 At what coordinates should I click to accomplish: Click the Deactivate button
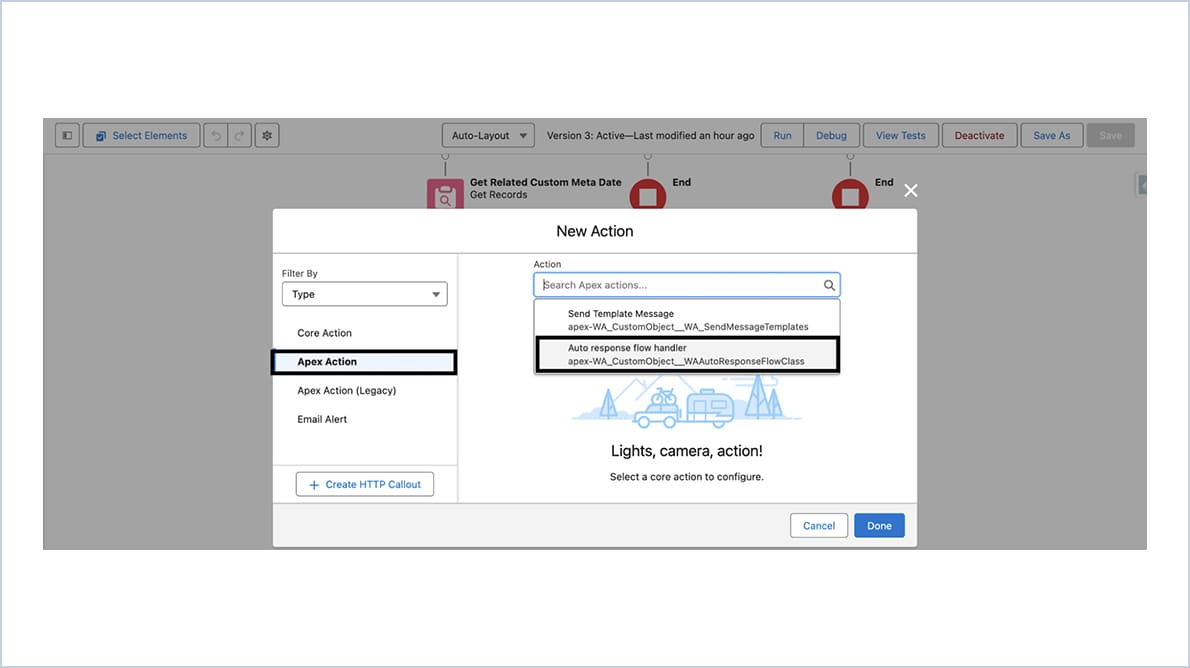(x=979, y=135)
